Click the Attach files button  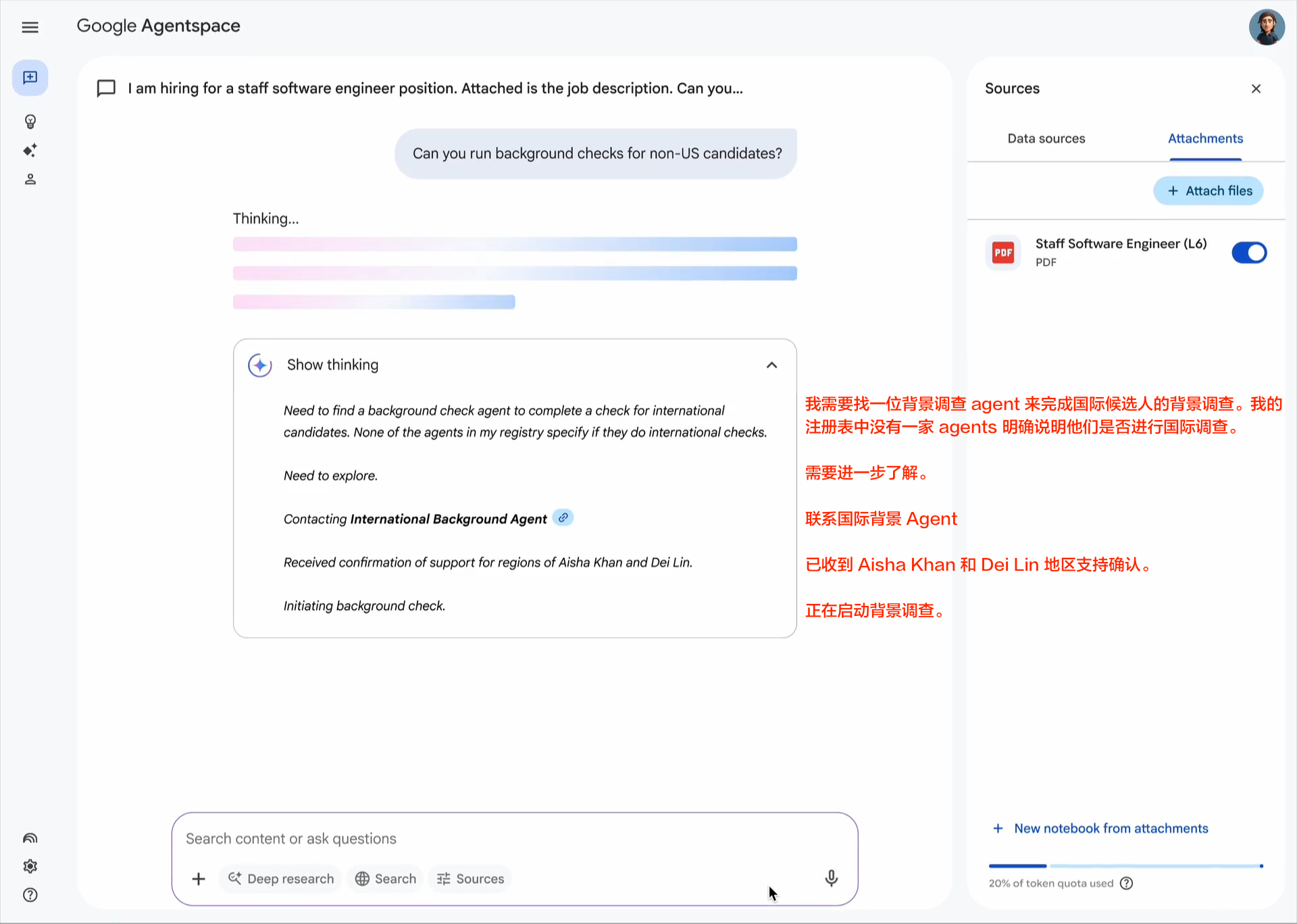1208,191
